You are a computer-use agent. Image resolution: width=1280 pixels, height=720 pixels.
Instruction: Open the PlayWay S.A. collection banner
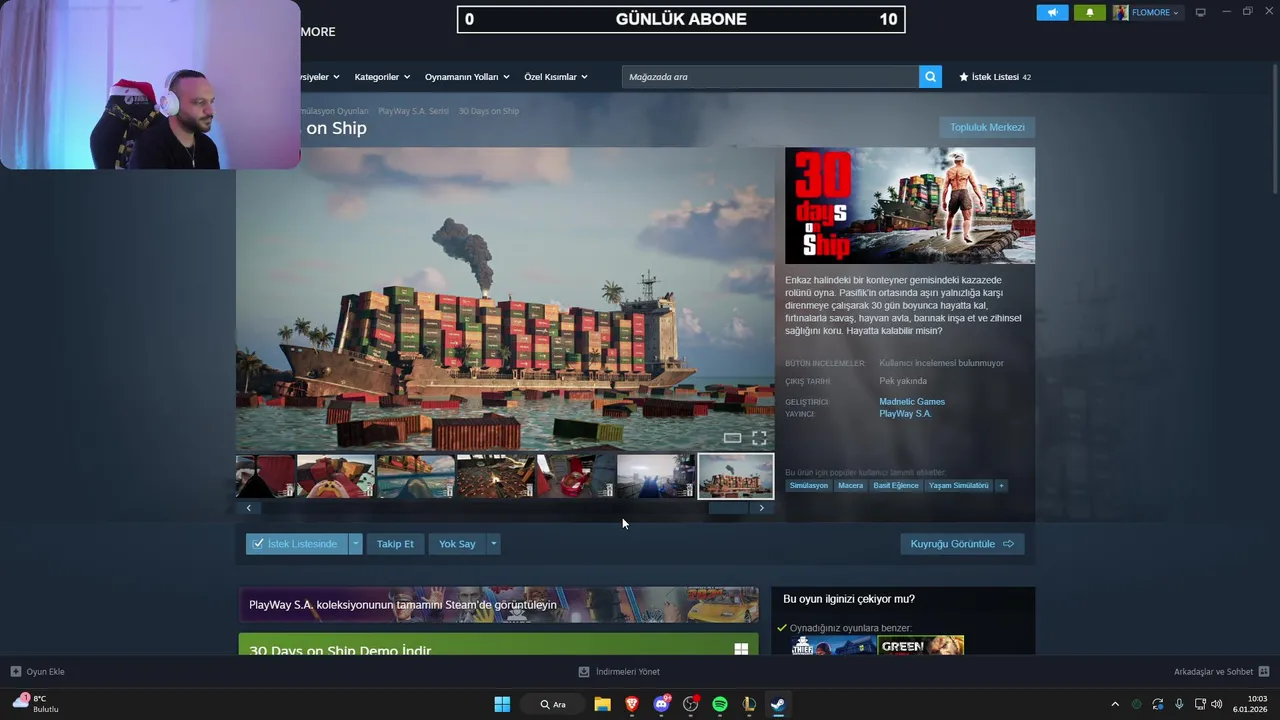point(498,605)
